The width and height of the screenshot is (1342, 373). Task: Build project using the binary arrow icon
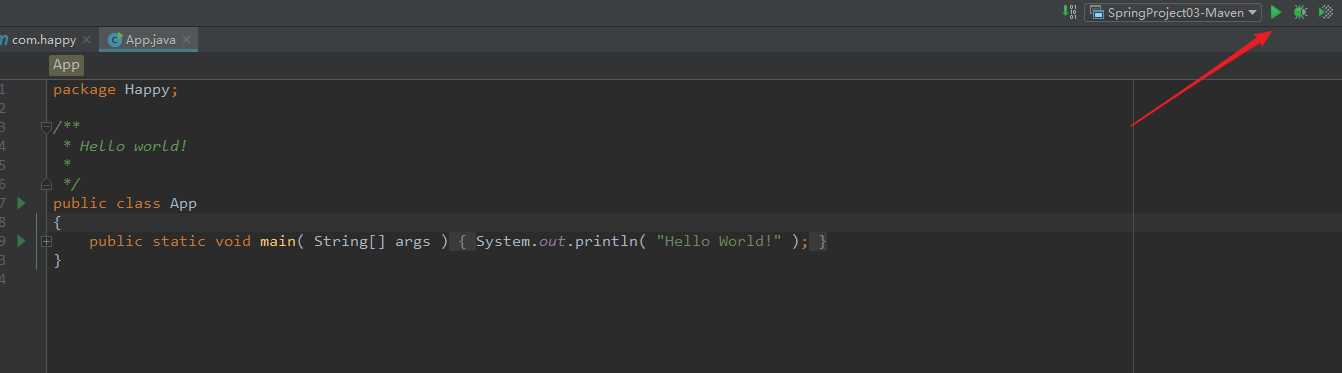(1070, 12)
